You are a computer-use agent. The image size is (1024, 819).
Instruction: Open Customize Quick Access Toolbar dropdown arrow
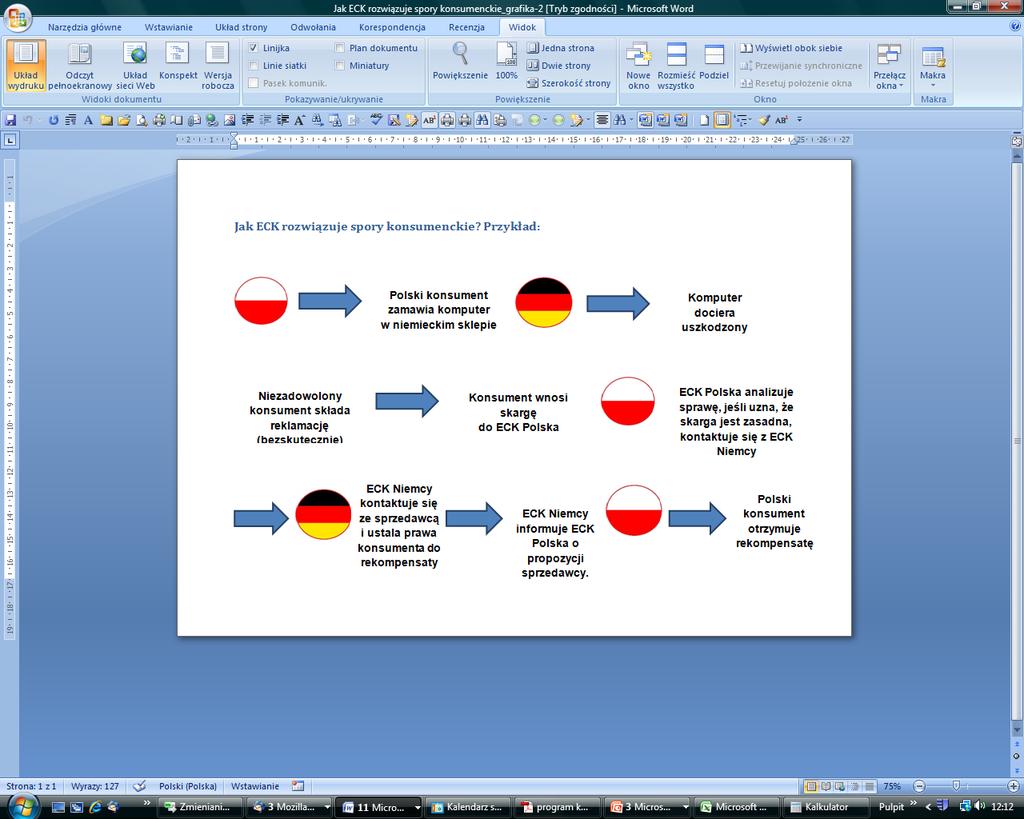(x=799, y=120)
